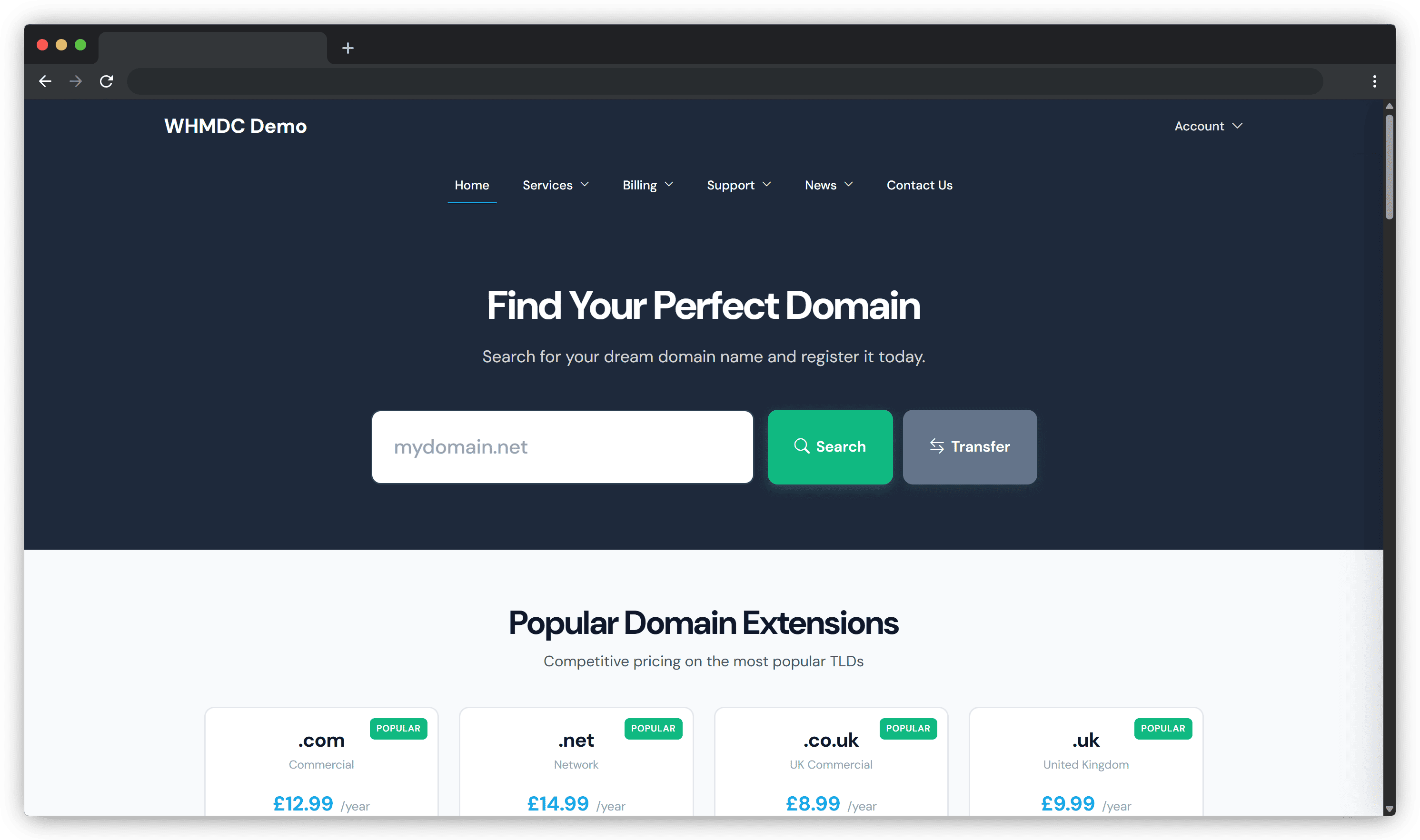The height and width of the screenshot is (840, 1420).
Task: Open the Contact Us page
Action: tap(919, 185)
